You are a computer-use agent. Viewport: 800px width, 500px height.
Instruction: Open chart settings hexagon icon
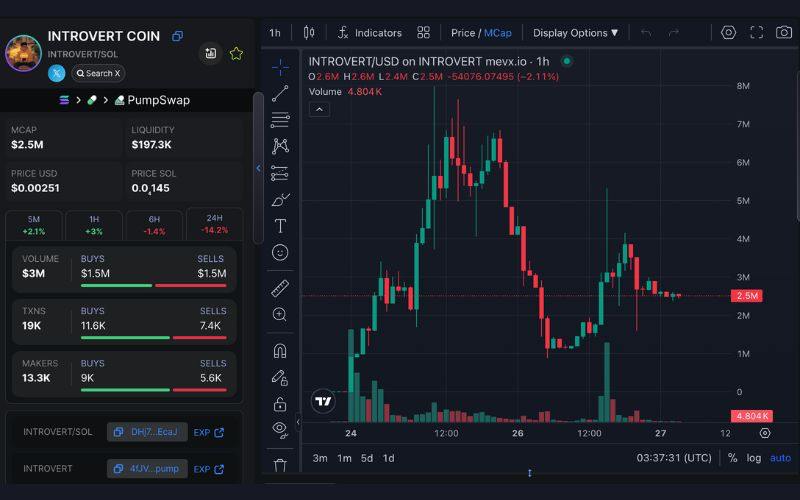click(x=729, y=33)
